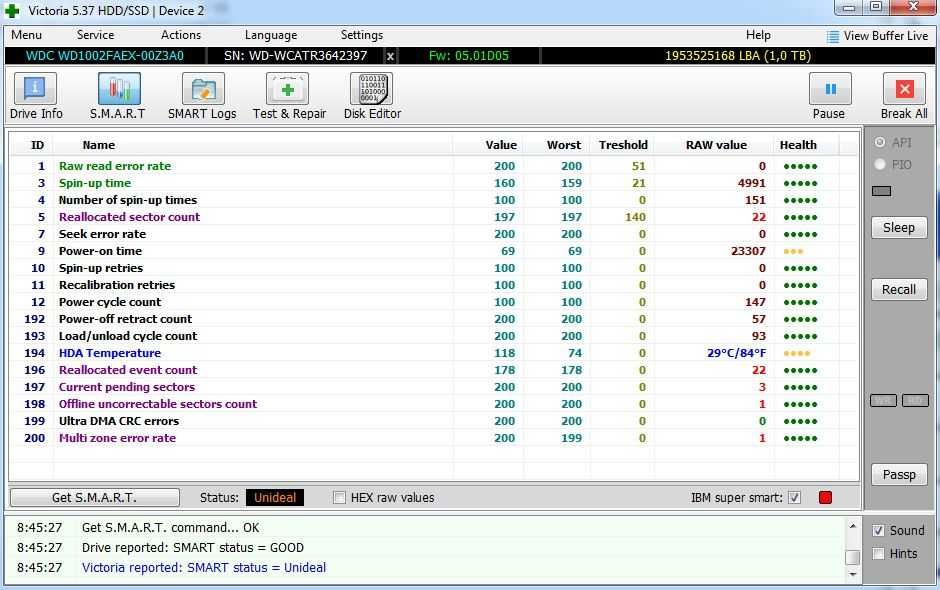940x590 pixels.
Task: Enable the Hints checkbox
Action: coord(878,554)
